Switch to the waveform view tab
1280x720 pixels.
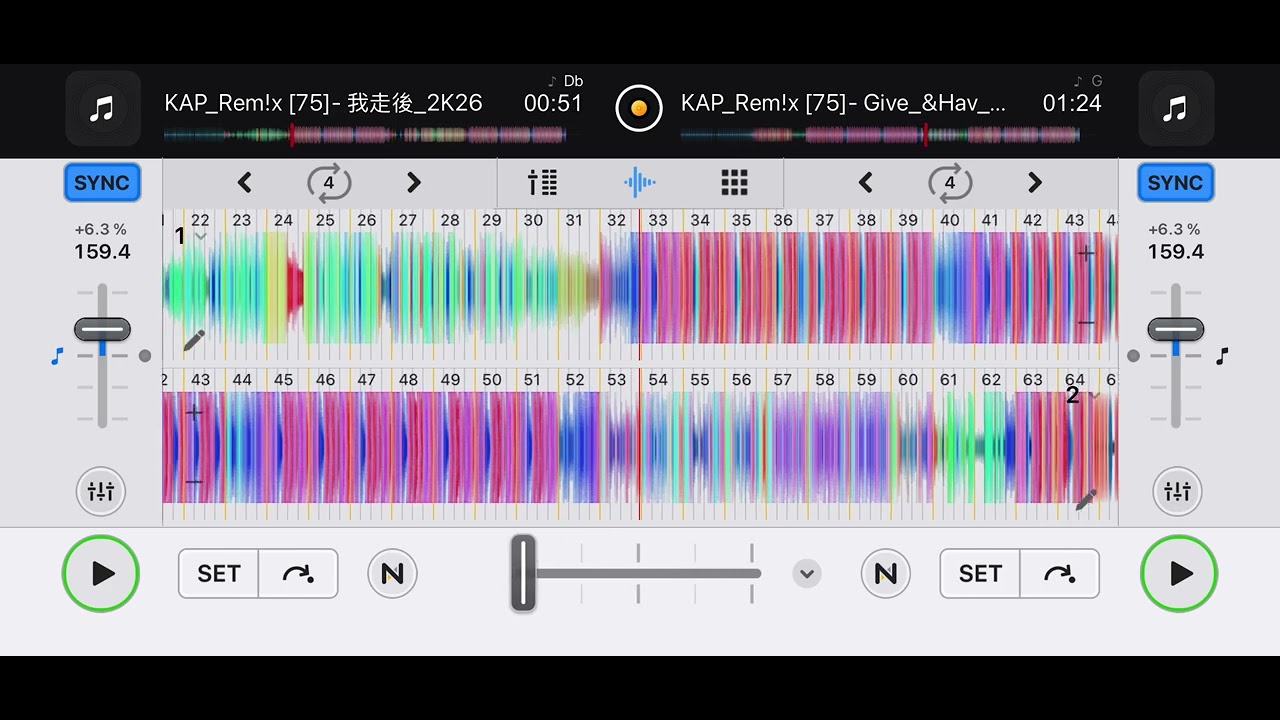(639, 182)
